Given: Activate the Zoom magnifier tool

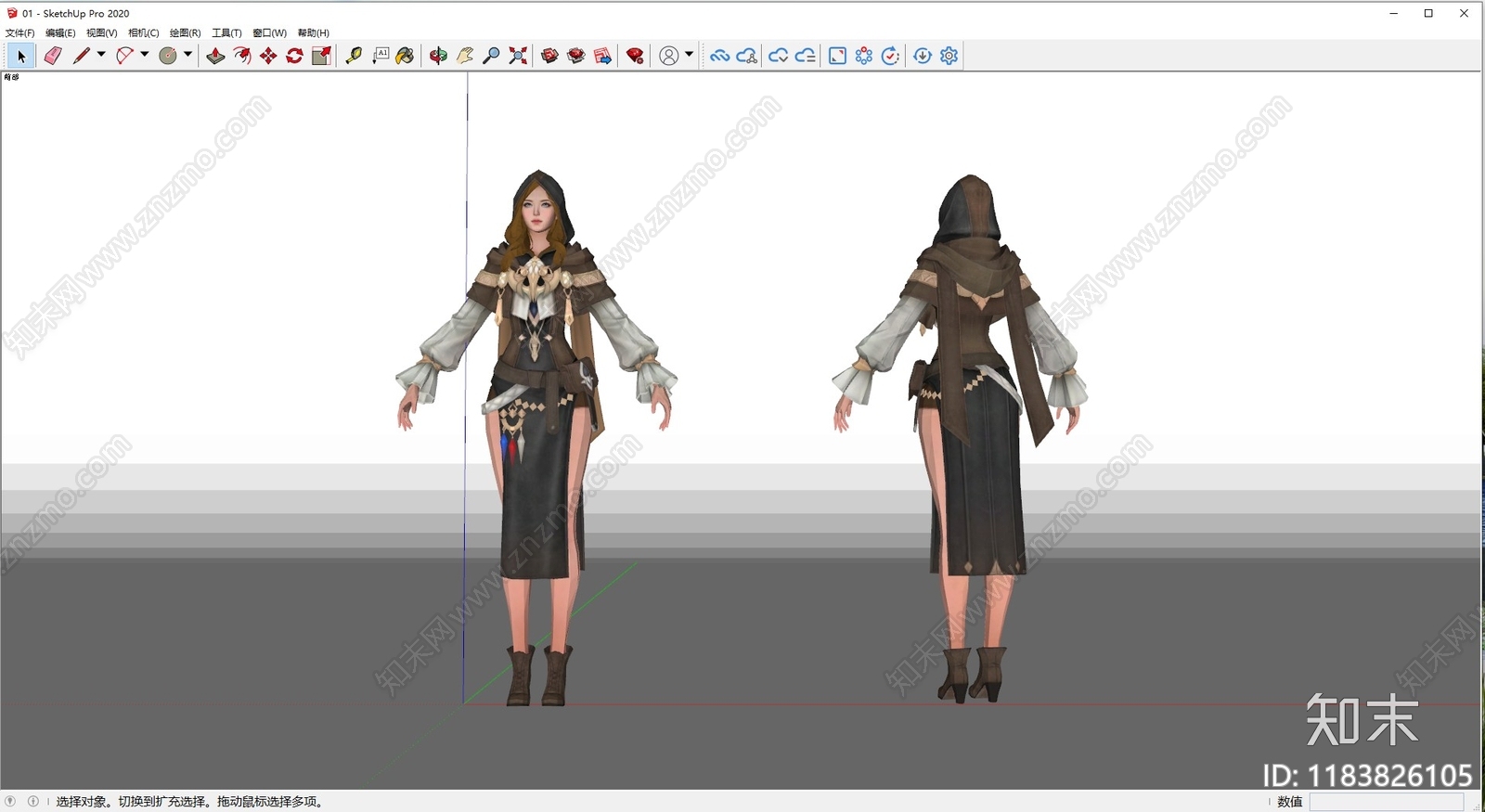Looking at the screenshot, I should tap(492, 56).
